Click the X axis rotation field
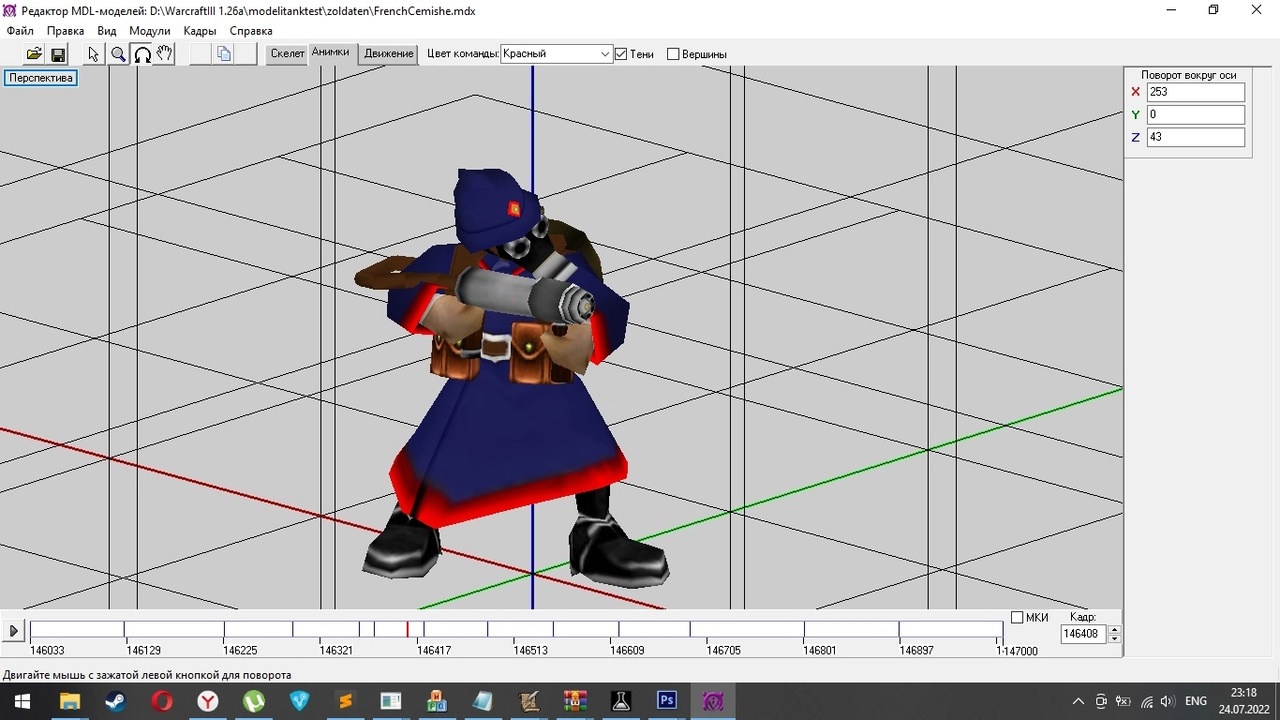This screenshot has height=720, width=1280. [x=1196, y=92]
